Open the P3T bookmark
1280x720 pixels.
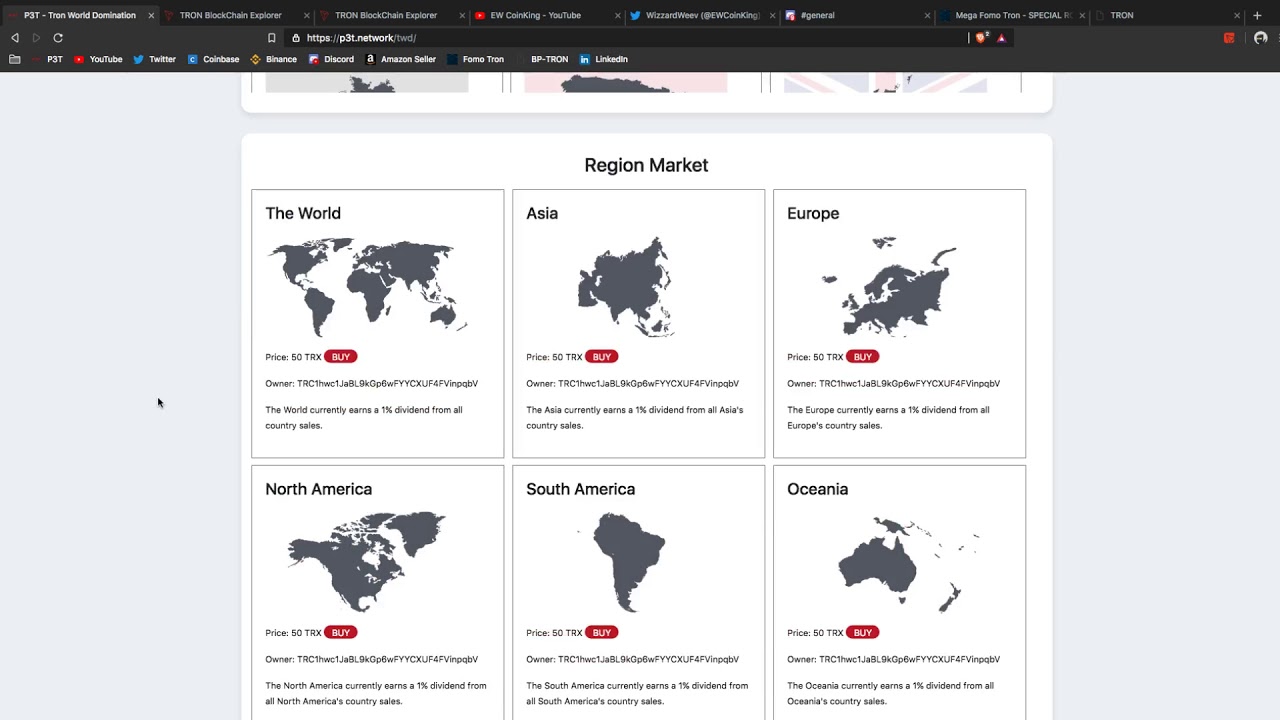[47, 59]
